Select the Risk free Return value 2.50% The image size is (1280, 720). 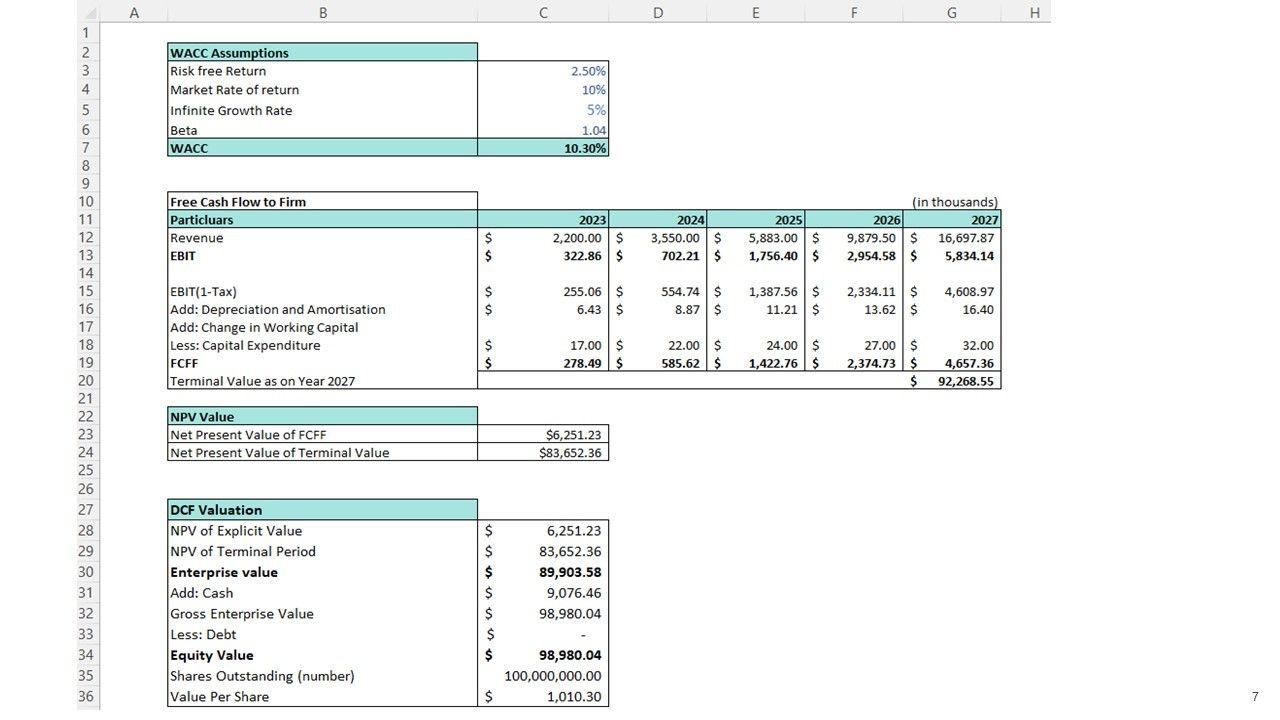[543, 71]
